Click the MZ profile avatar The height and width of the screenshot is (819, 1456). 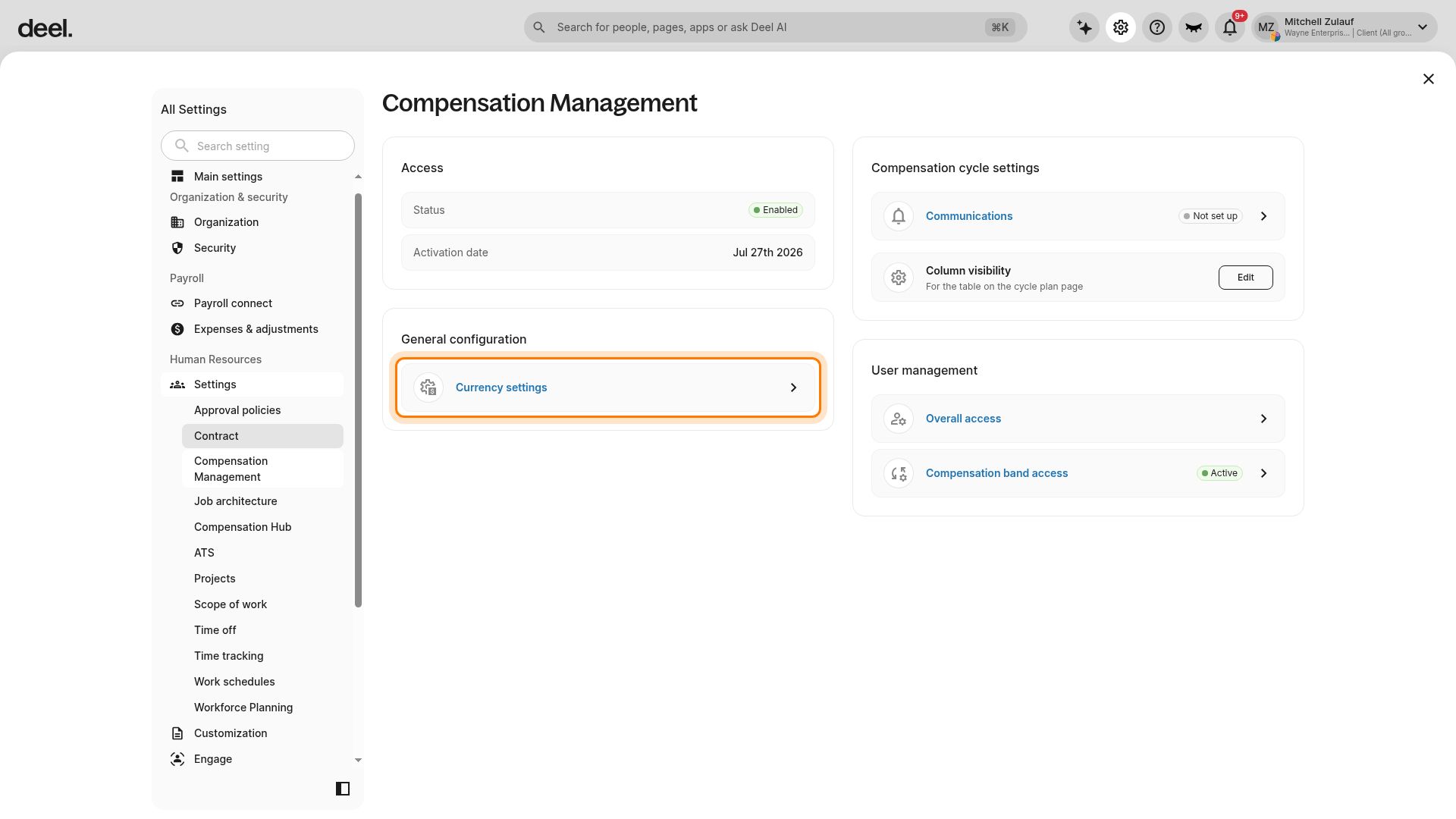(1266, 27)
